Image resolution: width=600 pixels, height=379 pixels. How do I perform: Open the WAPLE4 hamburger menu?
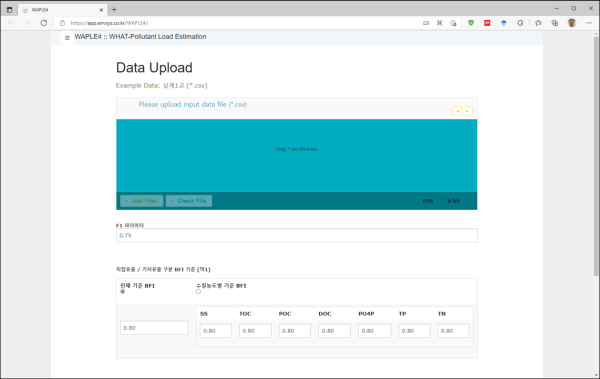[x=67, y=38]
